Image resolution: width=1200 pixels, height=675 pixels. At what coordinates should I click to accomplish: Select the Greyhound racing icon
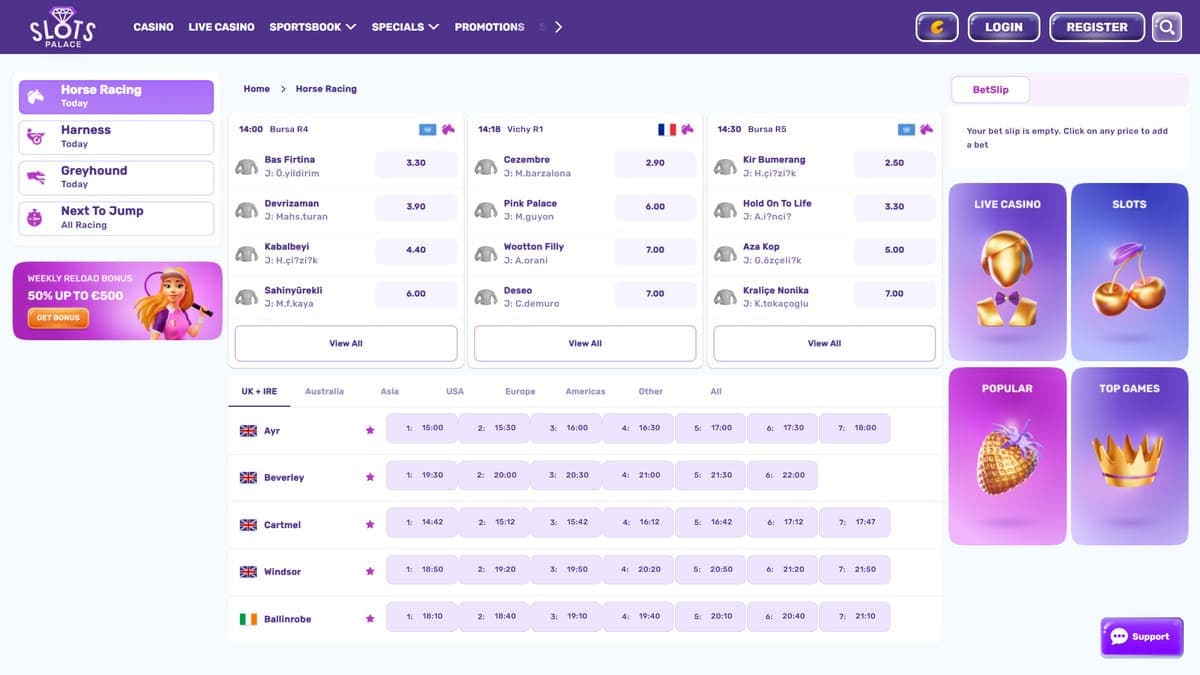35,177
